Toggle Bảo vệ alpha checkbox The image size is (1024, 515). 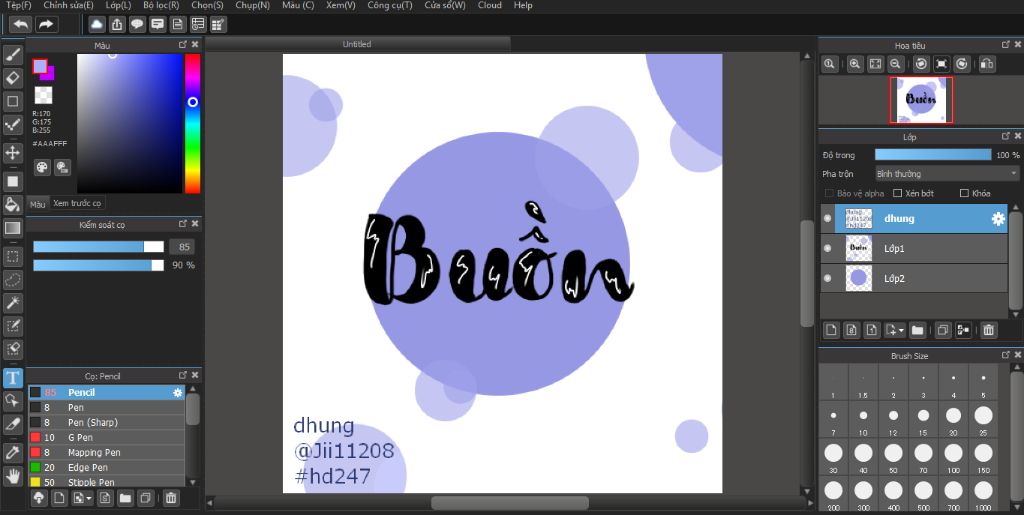[829, 194]
